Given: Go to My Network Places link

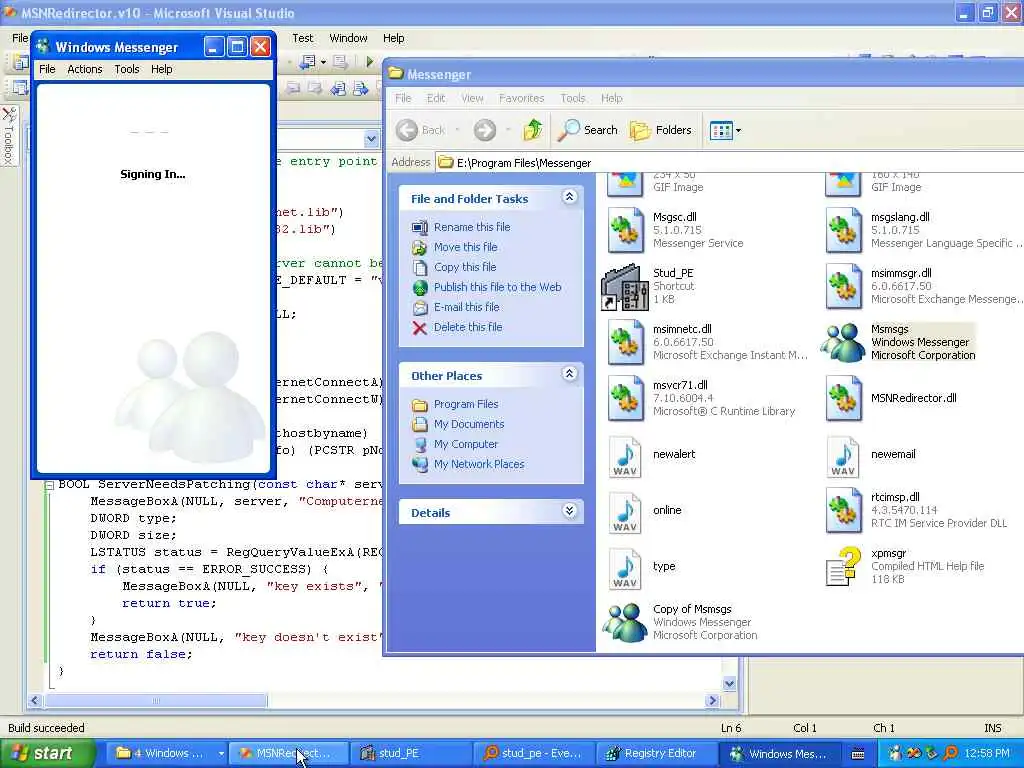Looking at the screenshot, I should point(479,464).
